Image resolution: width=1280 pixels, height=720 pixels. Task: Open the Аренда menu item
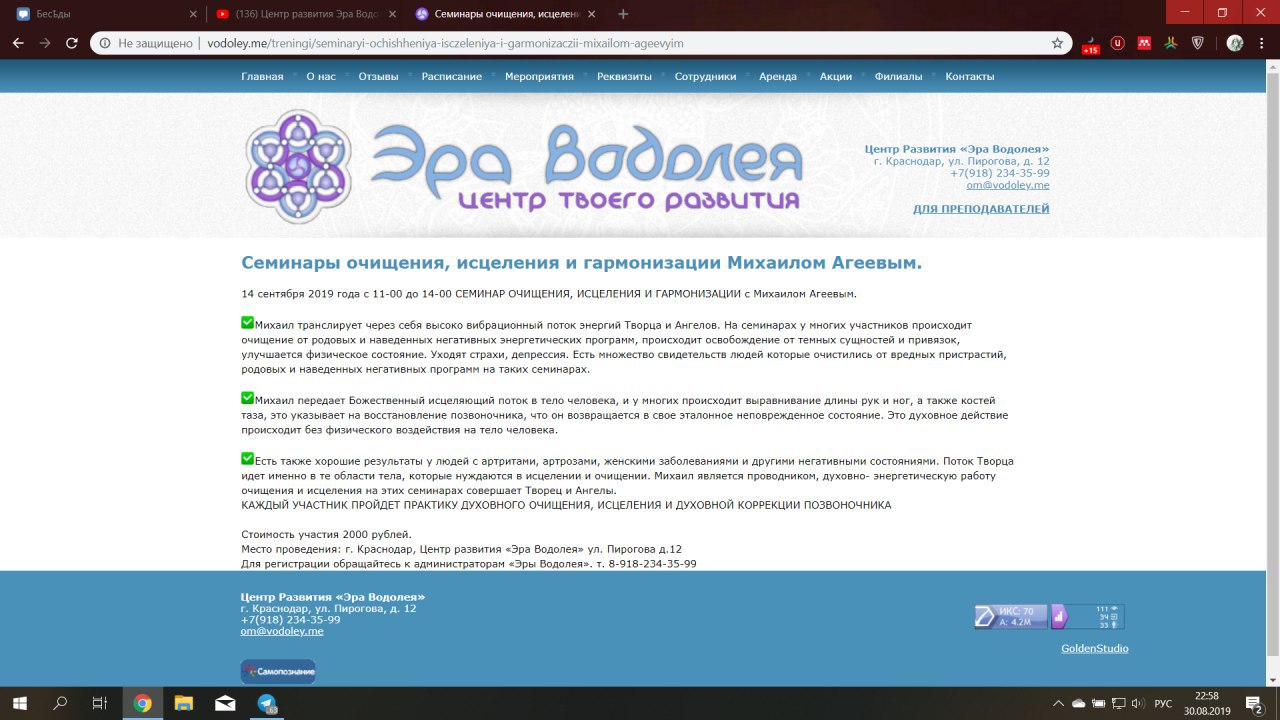[x=778, y=76]
